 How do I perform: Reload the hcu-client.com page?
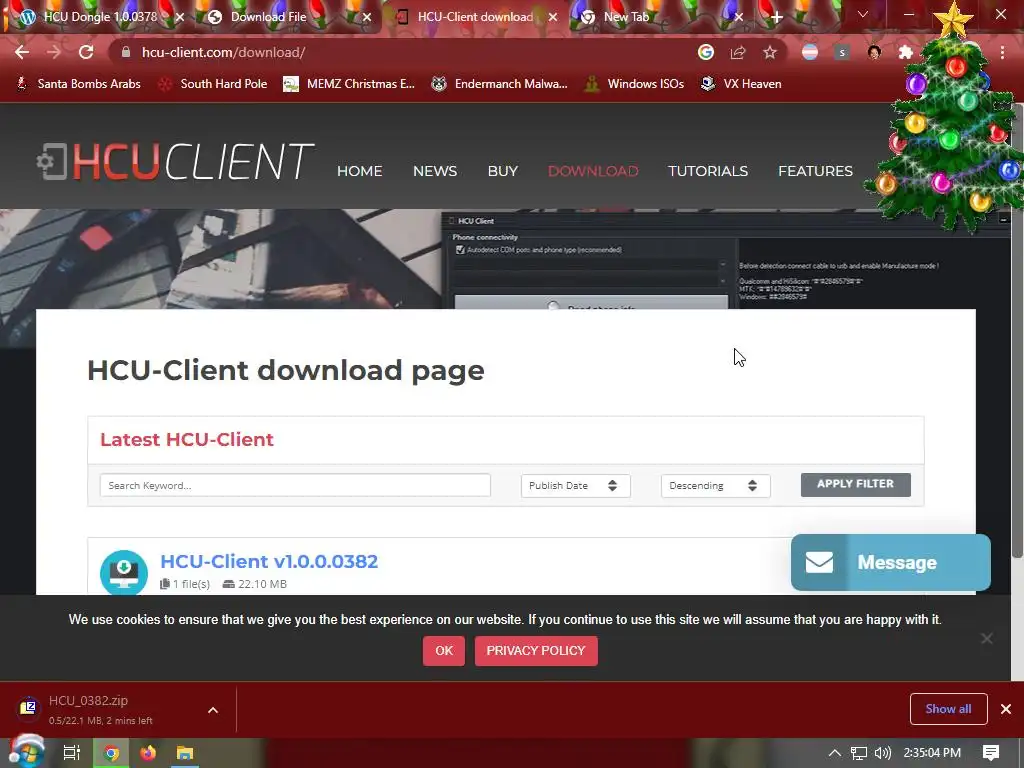[86, 52]
